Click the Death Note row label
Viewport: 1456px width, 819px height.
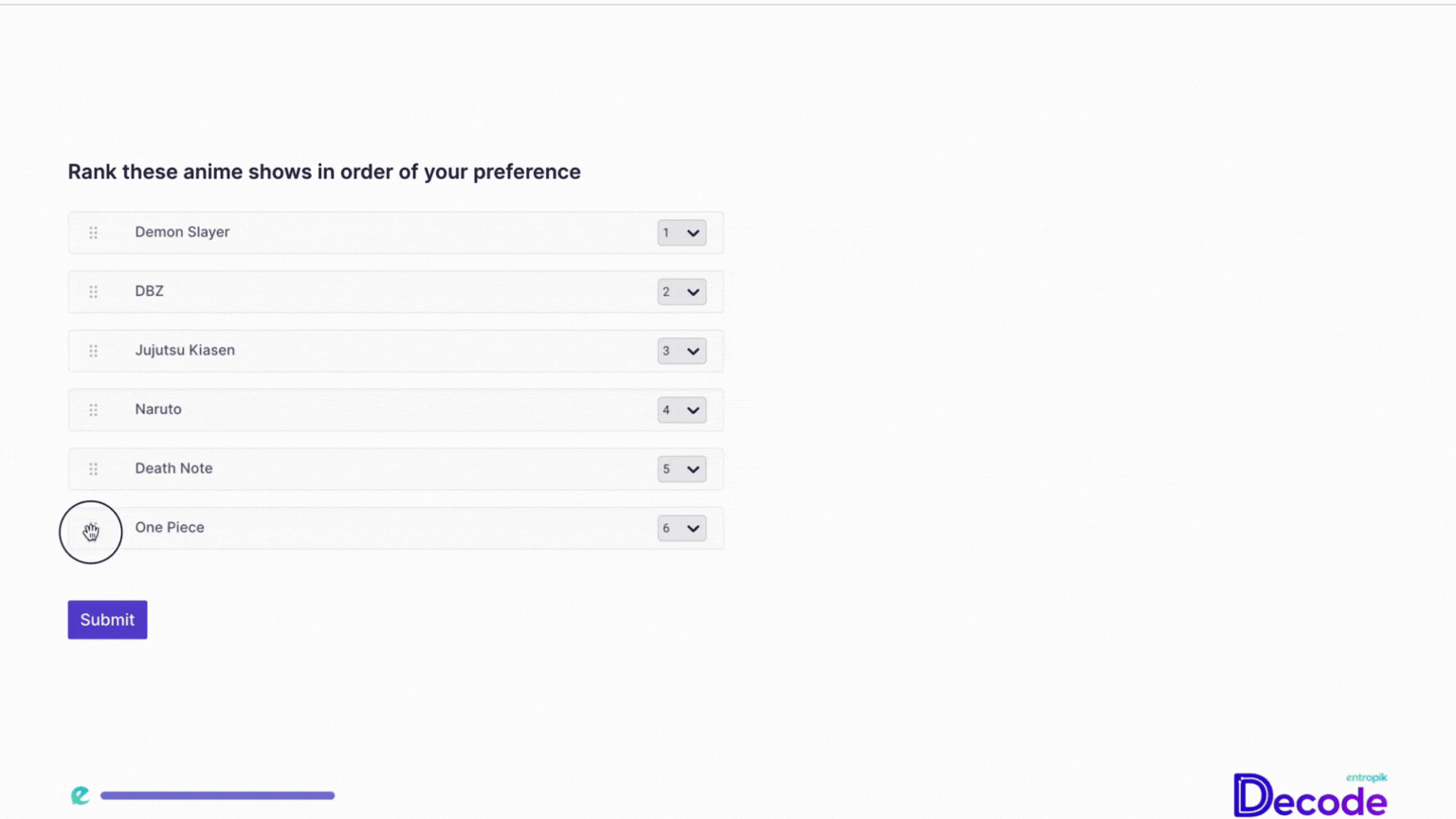173,468
